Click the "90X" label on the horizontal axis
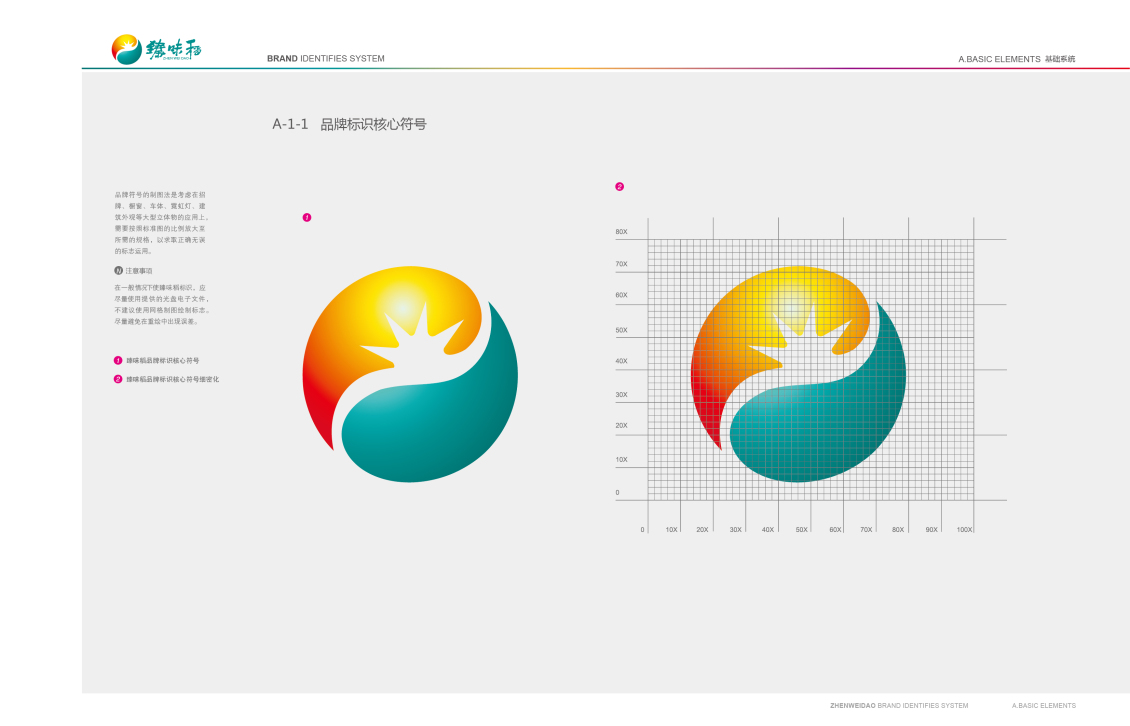 coord(932,530)
